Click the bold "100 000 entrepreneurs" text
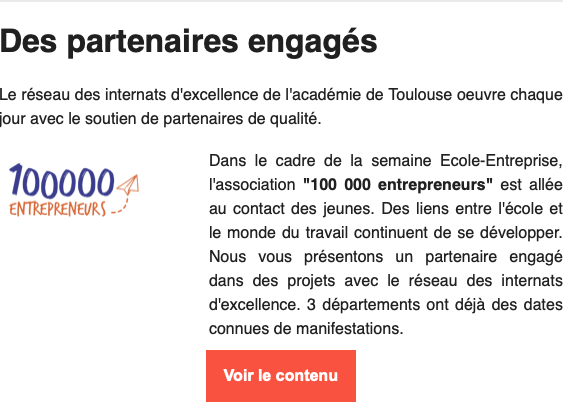 (398, 185)
